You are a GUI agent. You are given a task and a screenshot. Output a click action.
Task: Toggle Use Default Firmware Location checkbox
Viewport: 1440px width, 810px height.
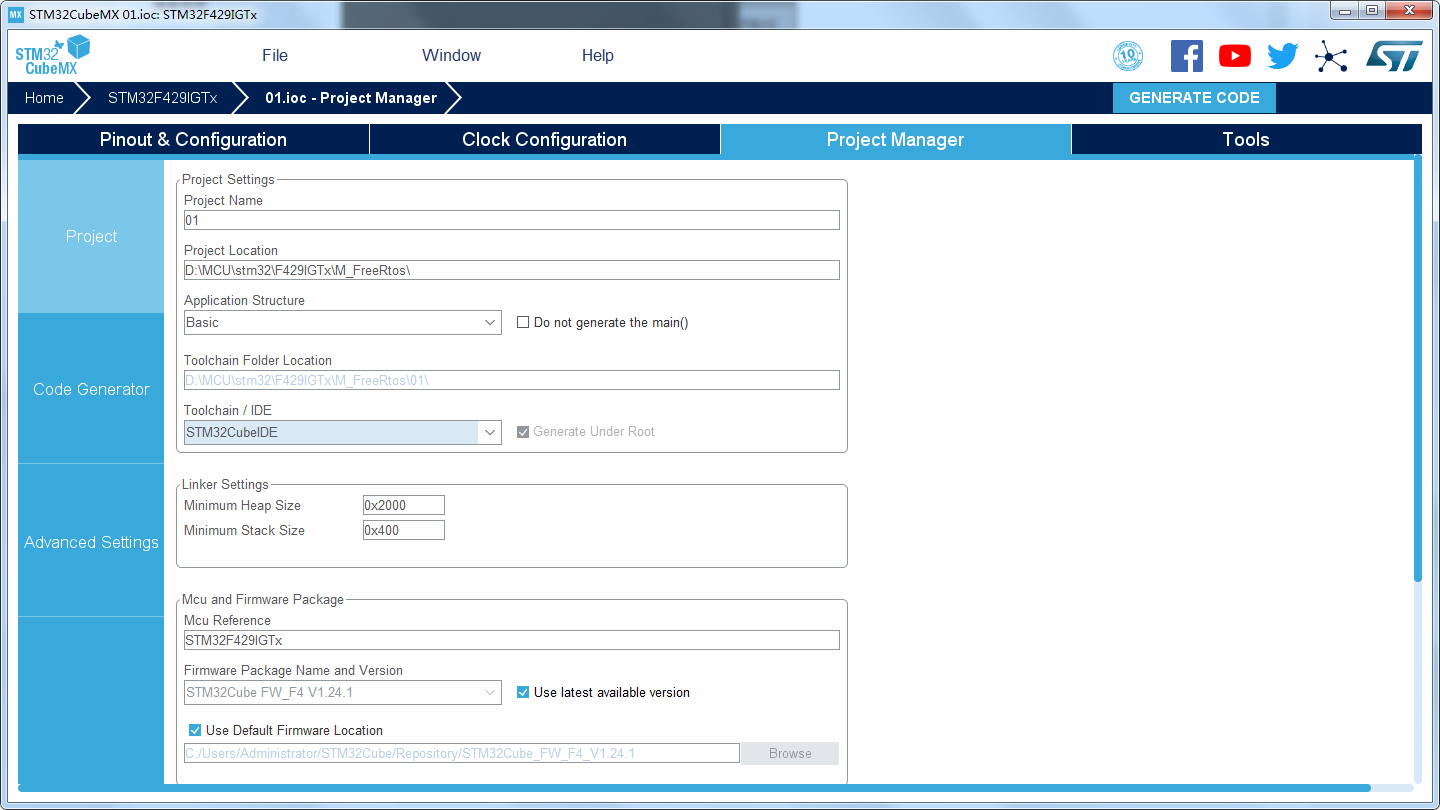pyautogui.click(x=195, y=730)
